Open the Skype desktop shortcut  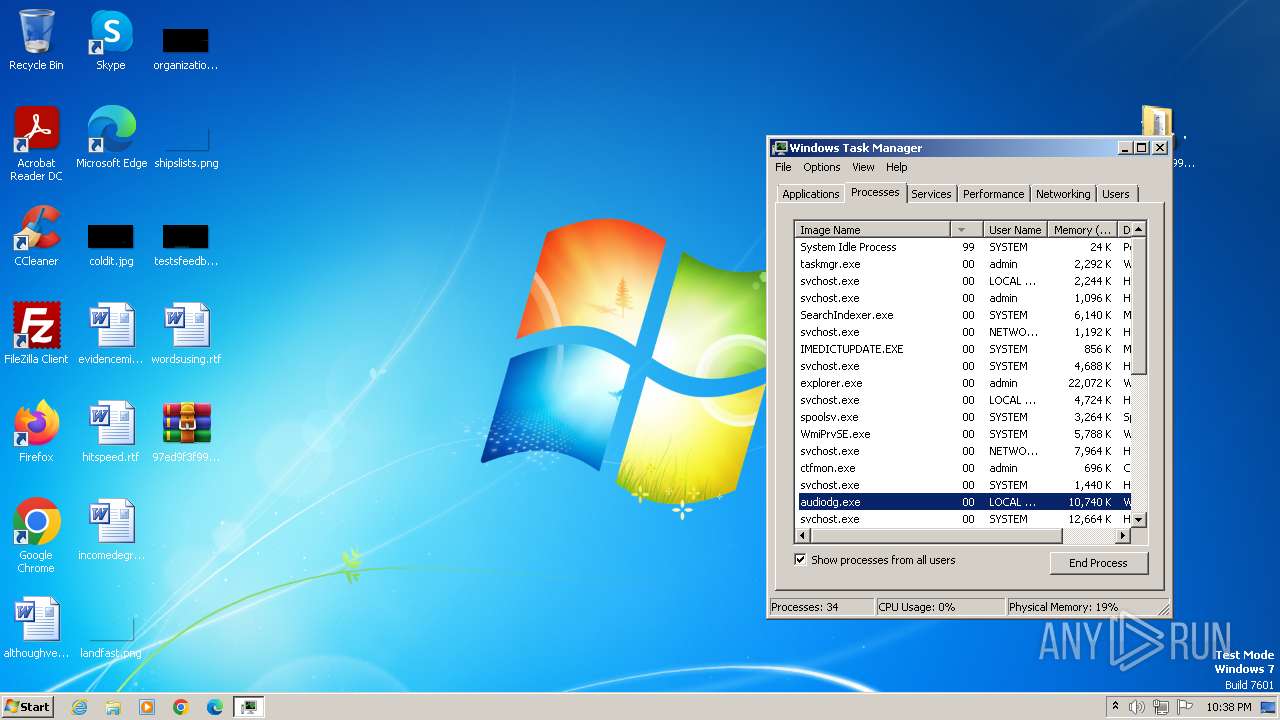click(x=110, y=40)
